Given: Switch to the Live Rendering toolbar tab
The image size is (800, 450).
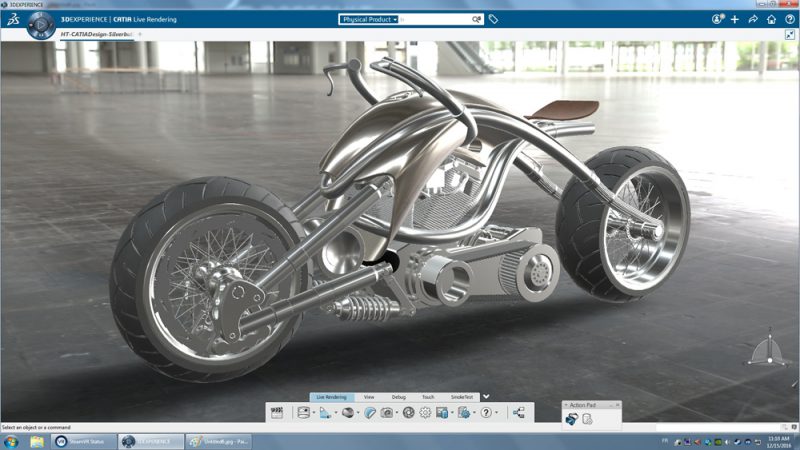Looking at the screenshot, I should pyautogui.click(x=332, y=397).
